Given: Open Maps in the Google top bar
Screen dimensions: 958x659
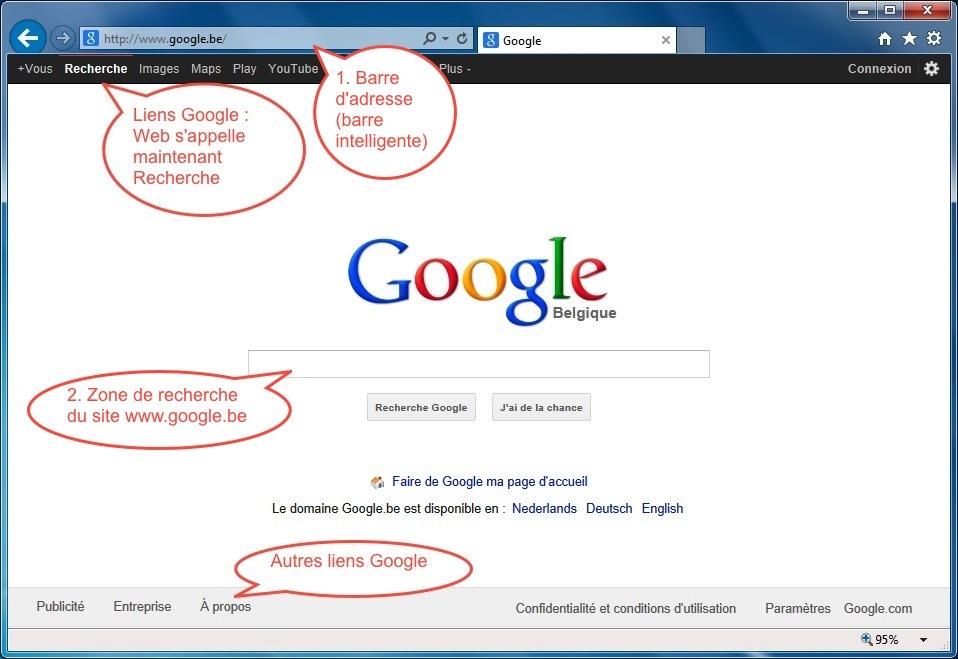Looking at the screenshot, I should [206, 69].
